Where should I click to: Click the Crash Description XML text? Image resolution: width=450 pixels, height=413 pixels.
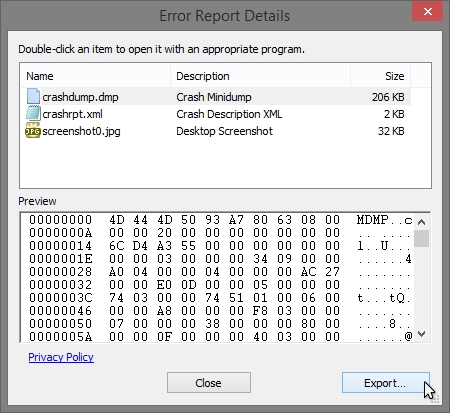[x=229, y=114]
